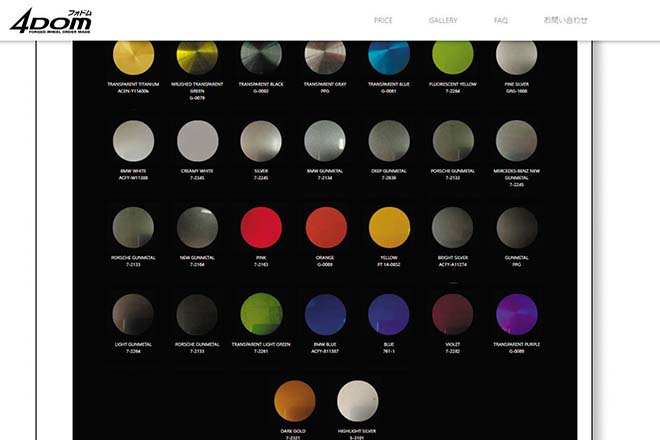Click the お問い合わせ contact link

pos(565,20)
